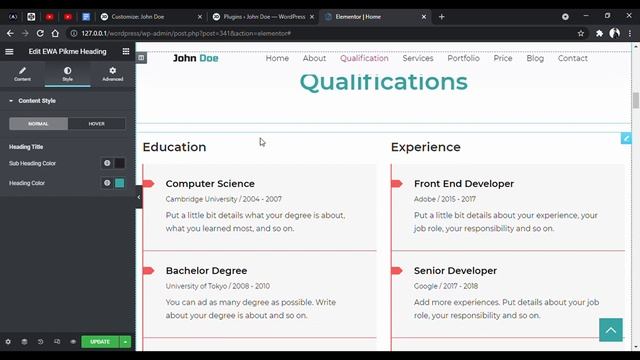Select the Qualifications heading widget
The image size is (640, 360).
tap(384, 82)
